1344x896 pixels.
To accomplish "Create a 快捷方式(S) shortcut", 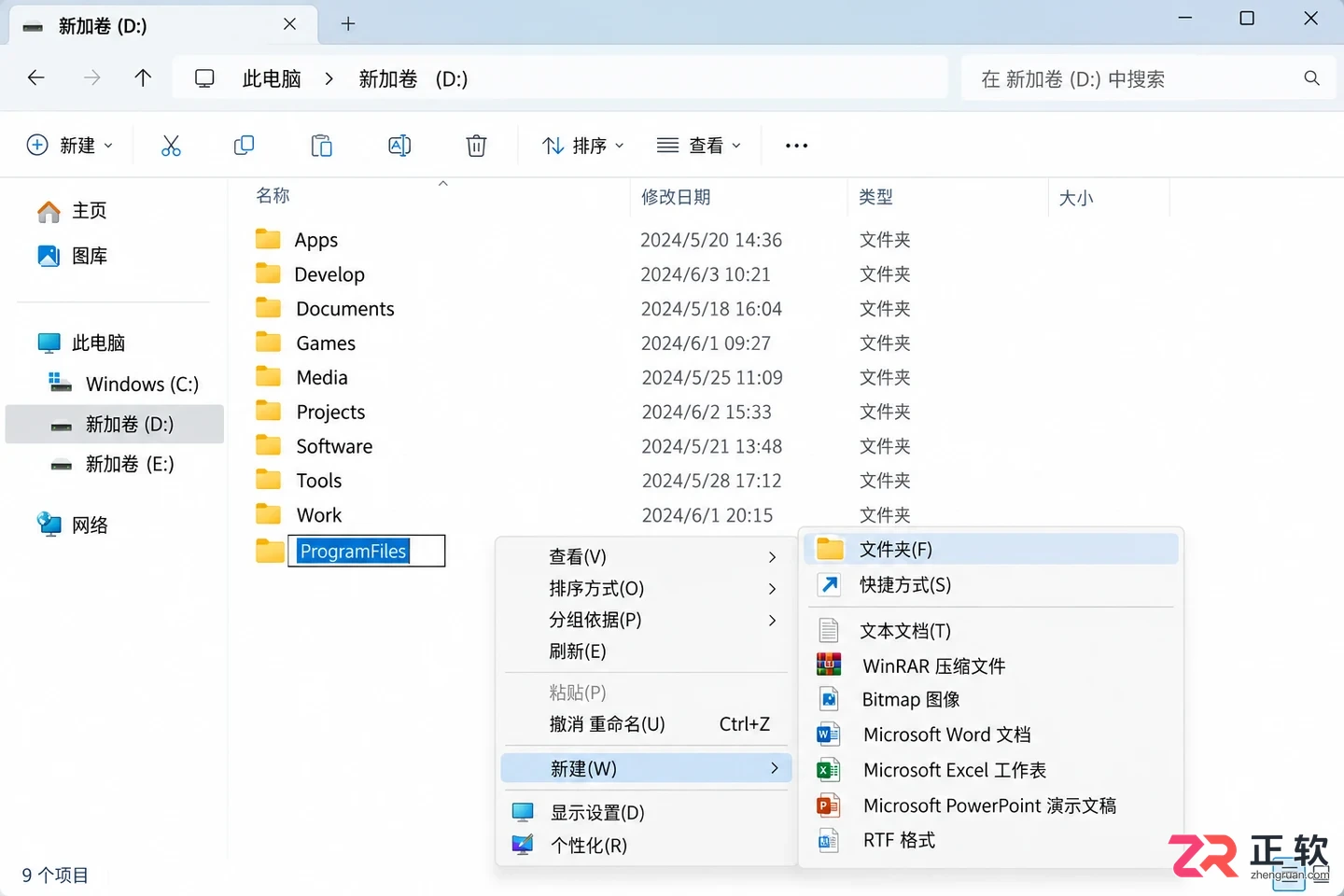I will point(991,585).
